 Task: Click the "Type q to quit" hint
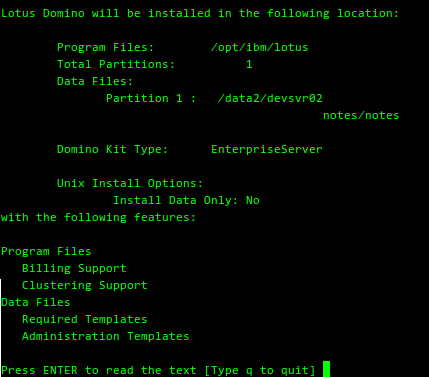pos(260,370)
